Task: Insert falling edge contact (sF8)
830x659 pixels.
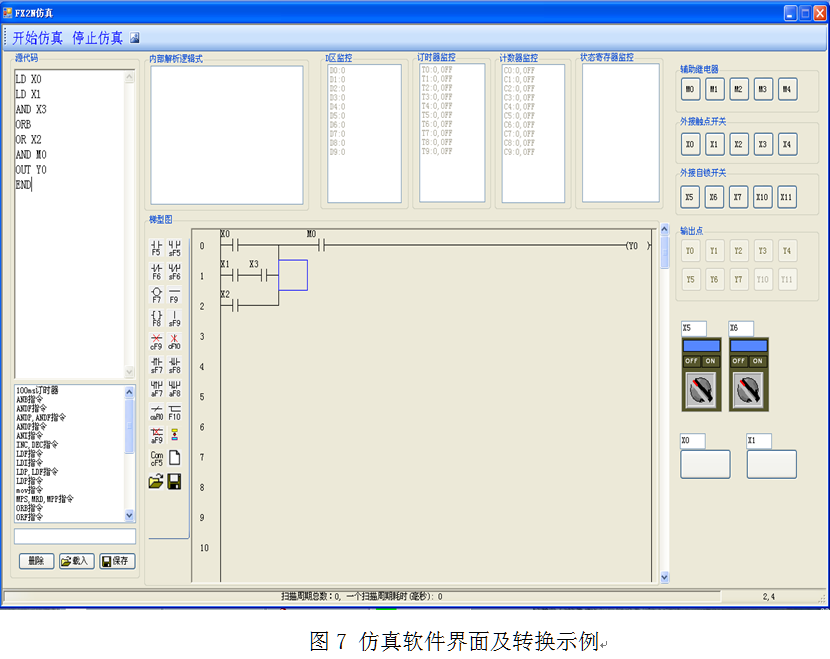Action: 174,365
